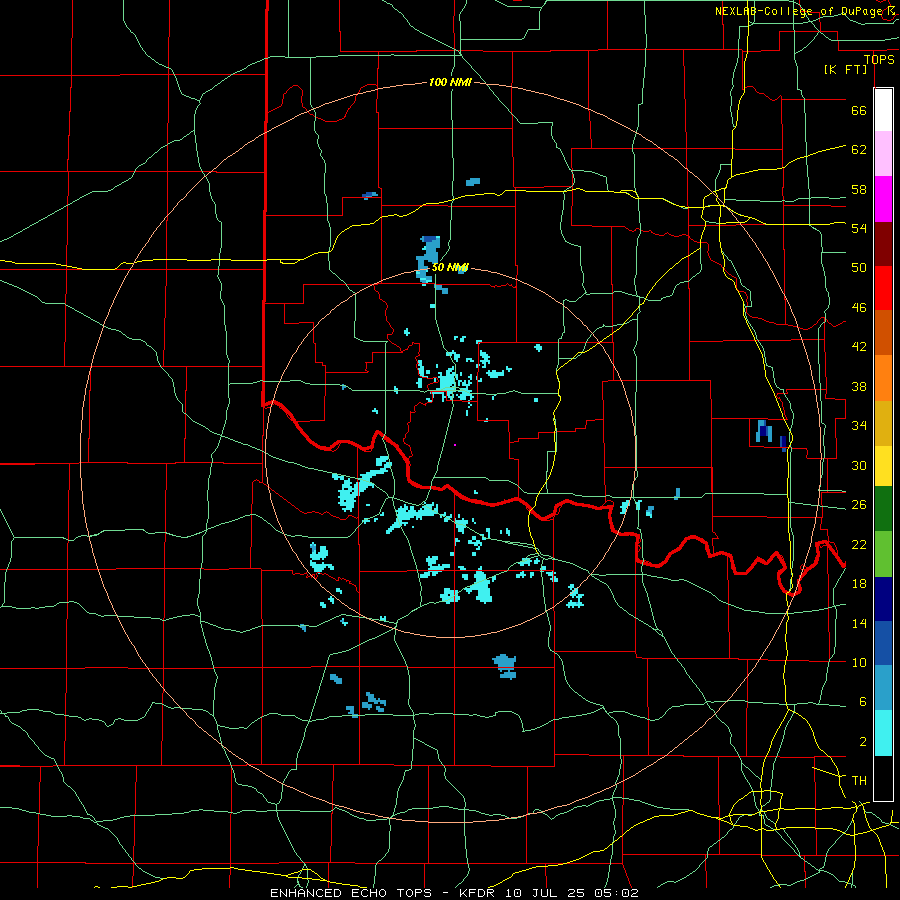Screen dimensions: 900x900
Task: Click the 10 JUL 25 date text
Action: pyautogui.click(x=547, y=893)
